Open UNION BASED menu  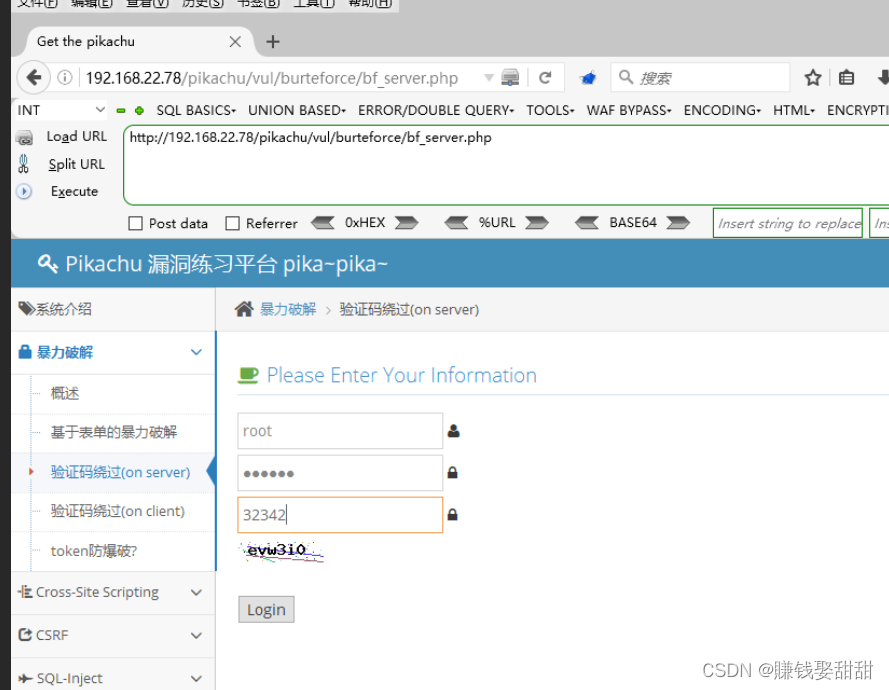pos(297,110)
